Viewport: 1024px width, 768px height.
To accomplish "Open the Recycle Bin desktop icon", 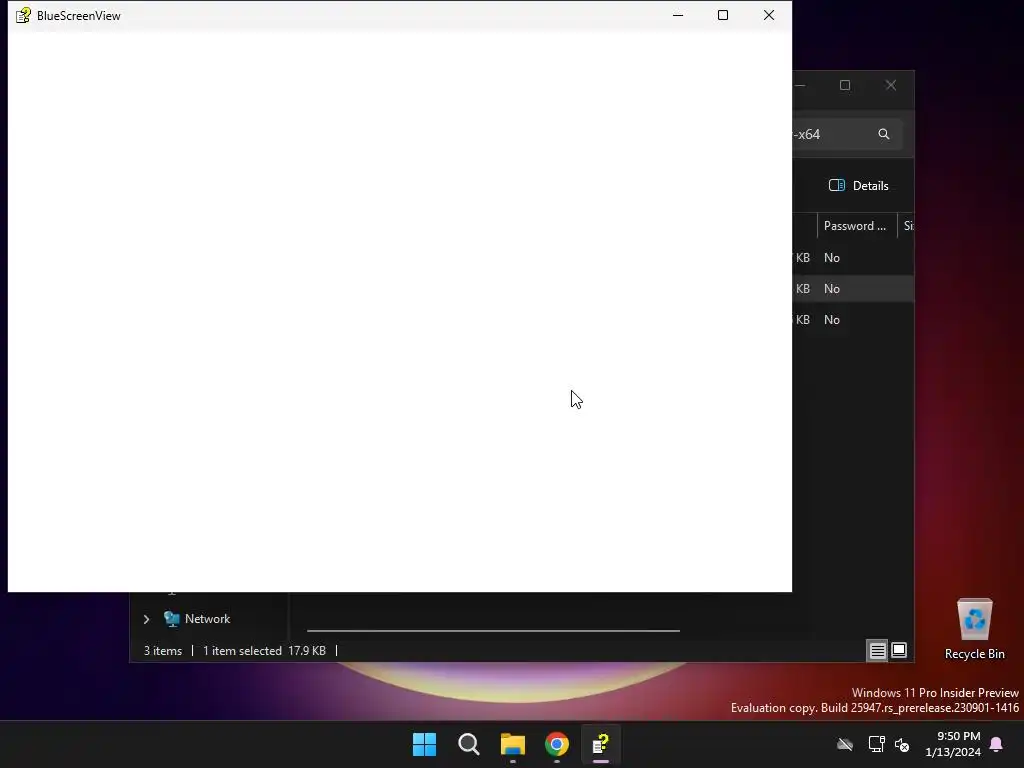I will click(974, 630).
